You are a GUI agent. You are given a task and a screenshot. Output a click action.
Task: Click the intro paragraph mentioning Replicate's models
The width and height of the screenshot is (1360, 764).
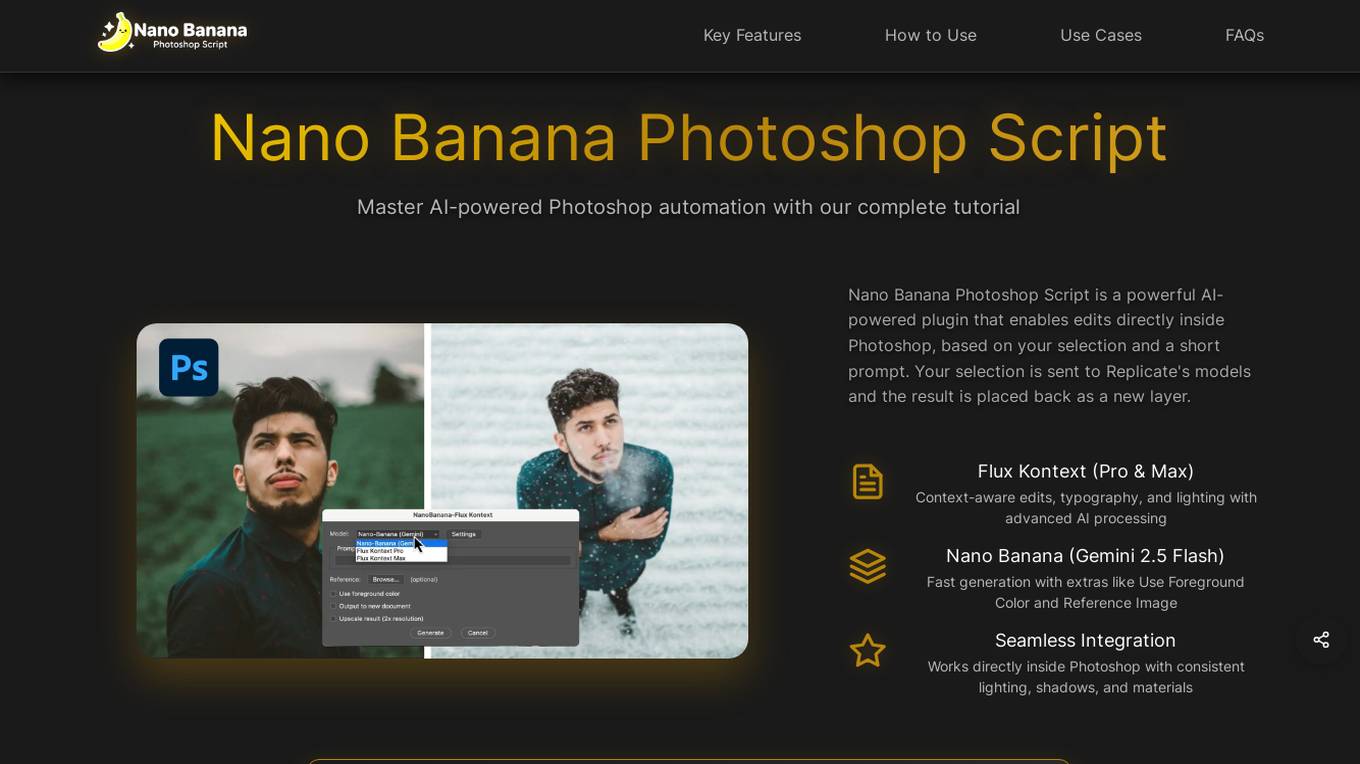point(1050,345)
